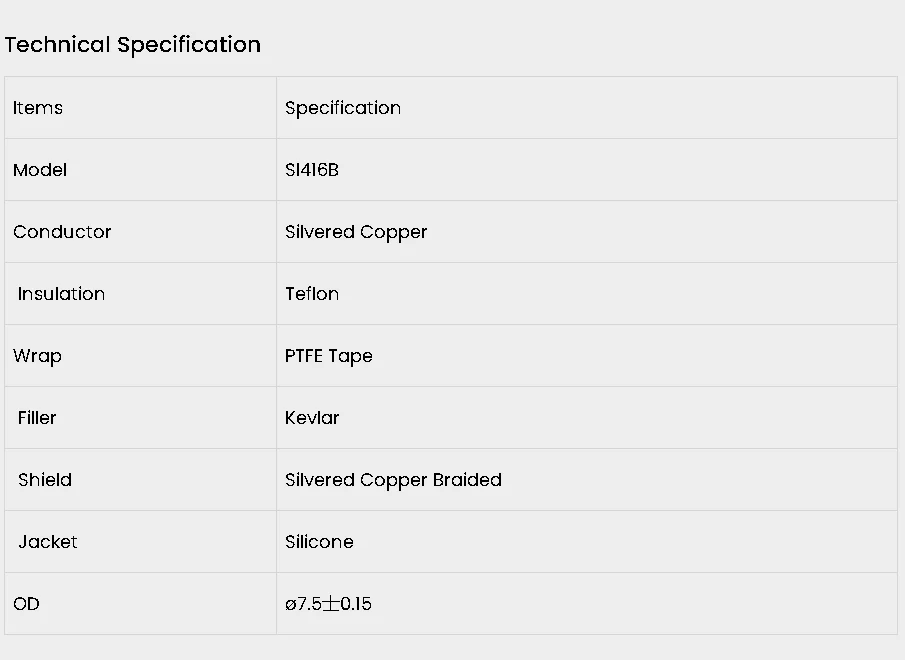Screen dimensions: 905x660
Task: Select the Filler row label
Action: [37, 418]
